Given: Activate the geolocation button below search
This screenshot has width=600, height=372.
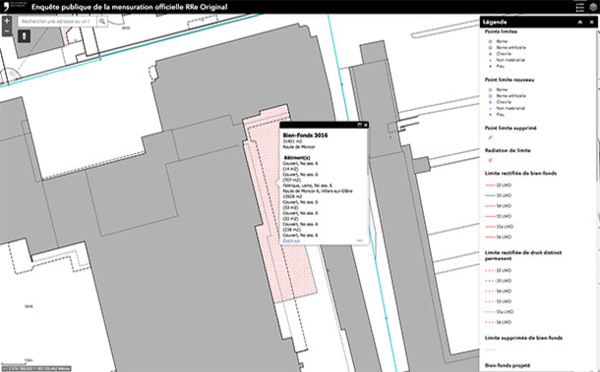Looking at the screenshot, I should pos(24,36).
